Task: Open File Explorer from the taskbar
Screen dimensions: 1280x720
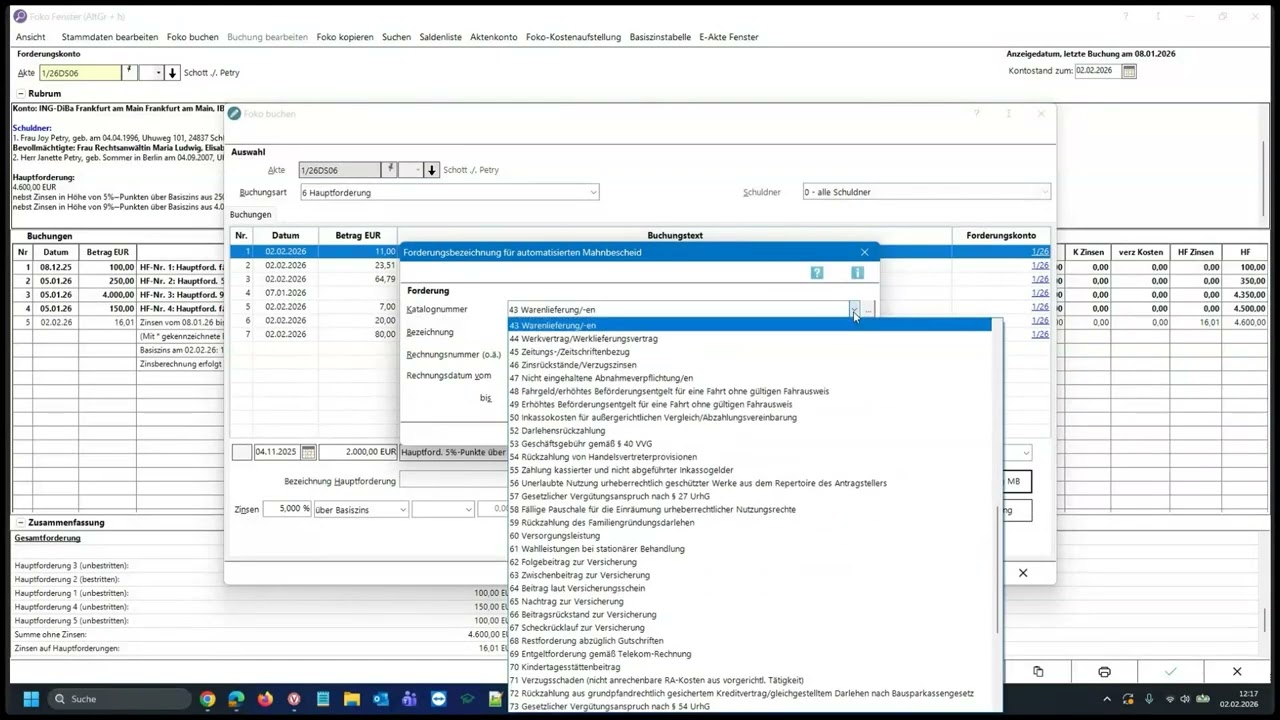Action: click(x=352, y=699)
